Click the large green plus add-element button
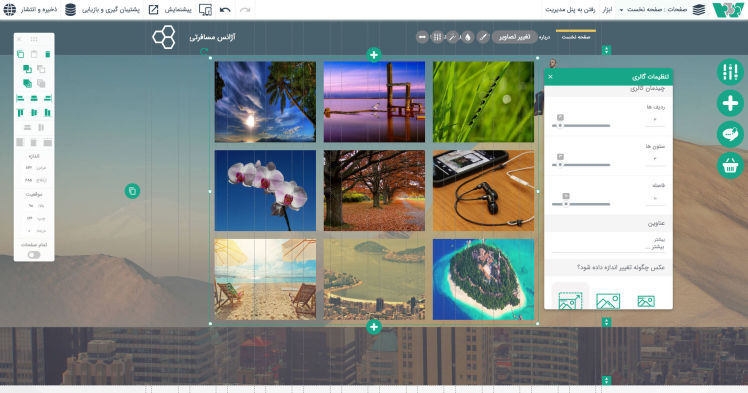 (x=730, y=103)
